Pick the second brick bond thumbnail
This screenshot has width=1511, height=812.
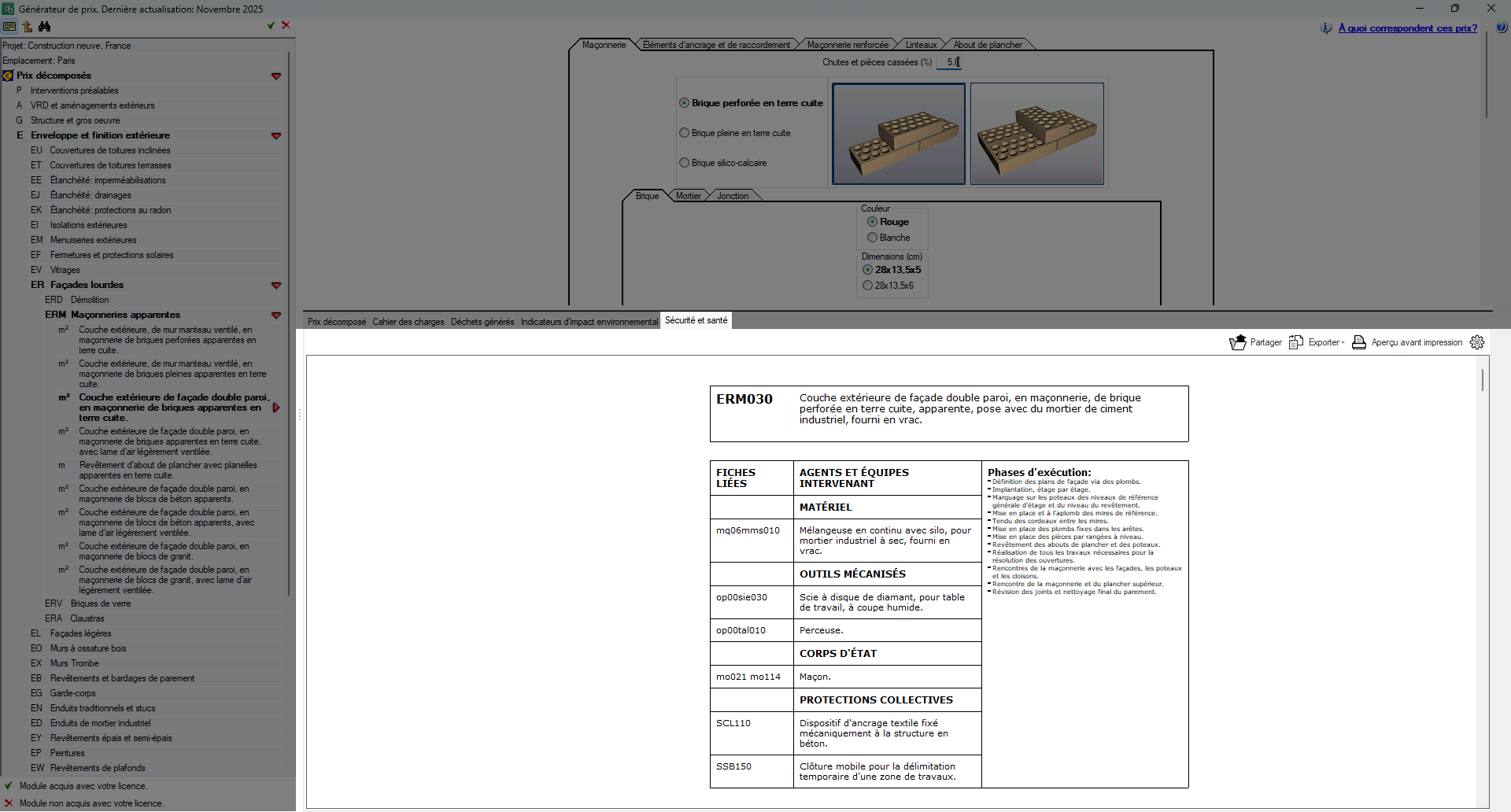click(x=1037, y=134)
